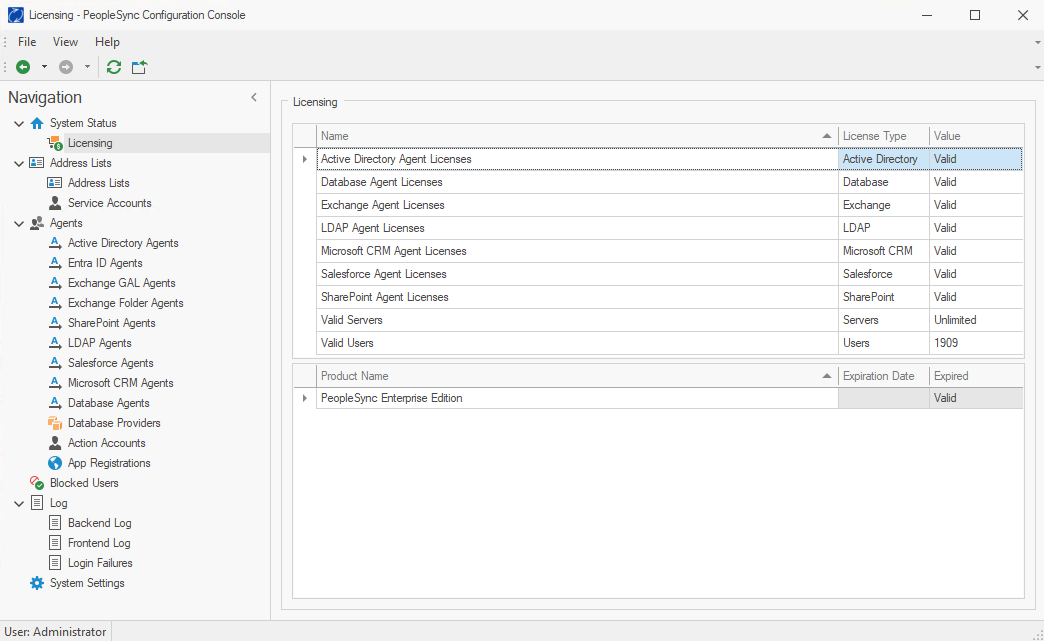Viewport: 1044px width, 641px height.
Task: Click the Unlimited value for Valid Servers
Action: pos(955,320)
